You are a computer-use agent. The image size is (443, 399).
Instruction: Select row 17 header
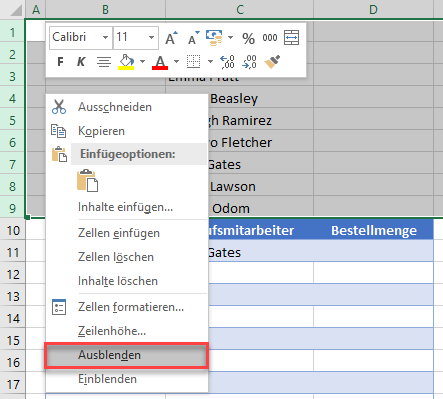[13, 385]
